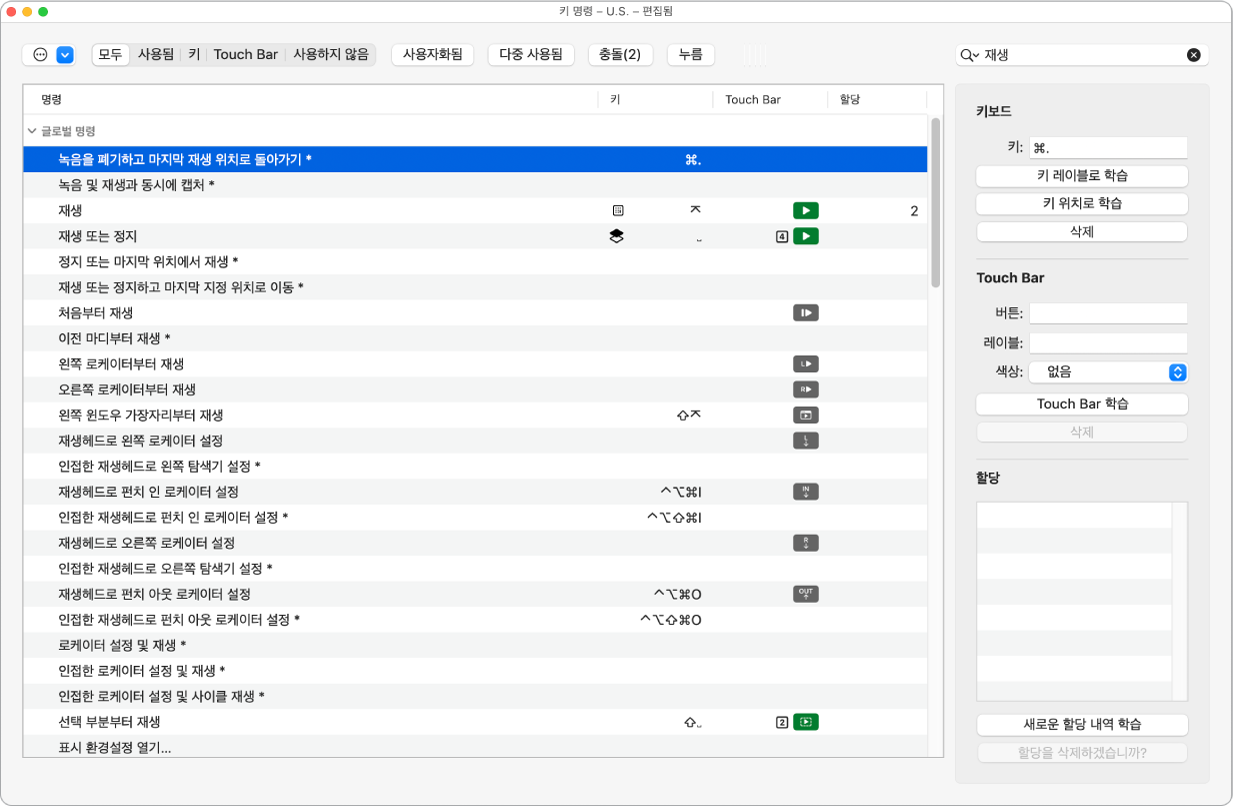Click the R-play icon for 오른쪽 로케이터부터 재생
The width and height of the screenshot is (1234, 806).
806,389
